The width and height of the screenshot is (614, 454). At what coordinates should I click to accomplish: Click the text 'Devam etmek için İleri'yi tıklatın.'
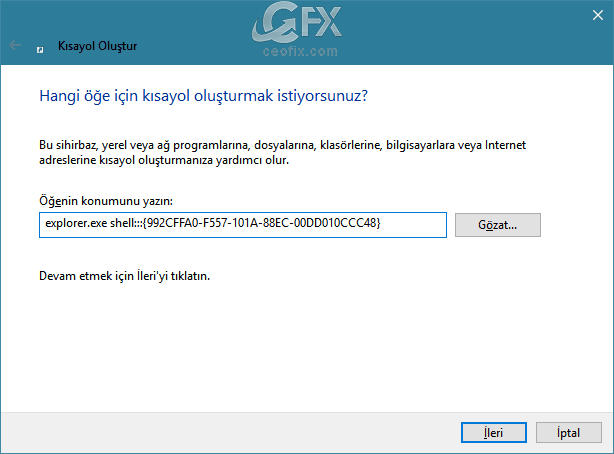pyautogui.click(x=125, y=276)
